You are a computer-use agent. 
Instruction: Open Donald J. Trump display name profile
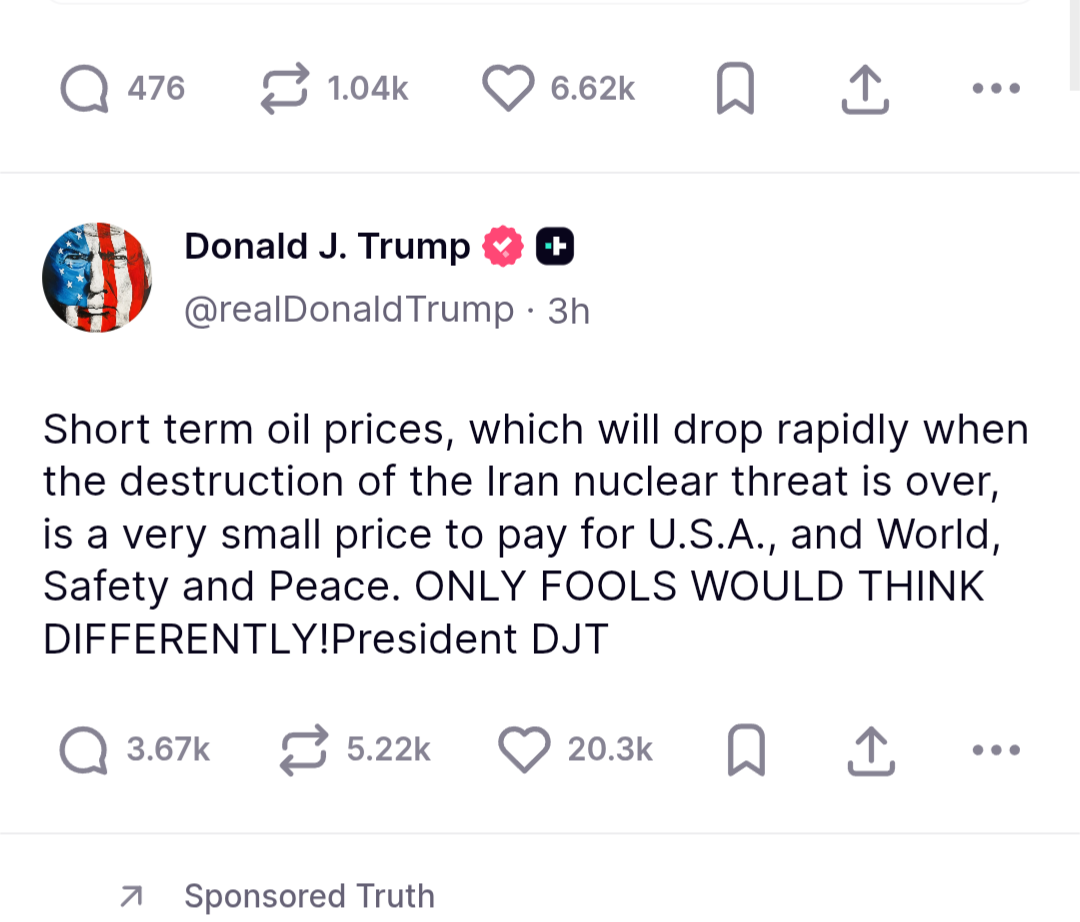tap(327, 246)
